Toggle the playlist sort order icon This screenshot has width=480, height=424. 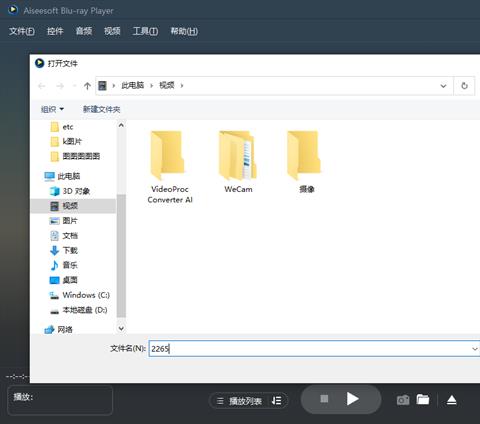pyautogui.click(x=276, y=401)
